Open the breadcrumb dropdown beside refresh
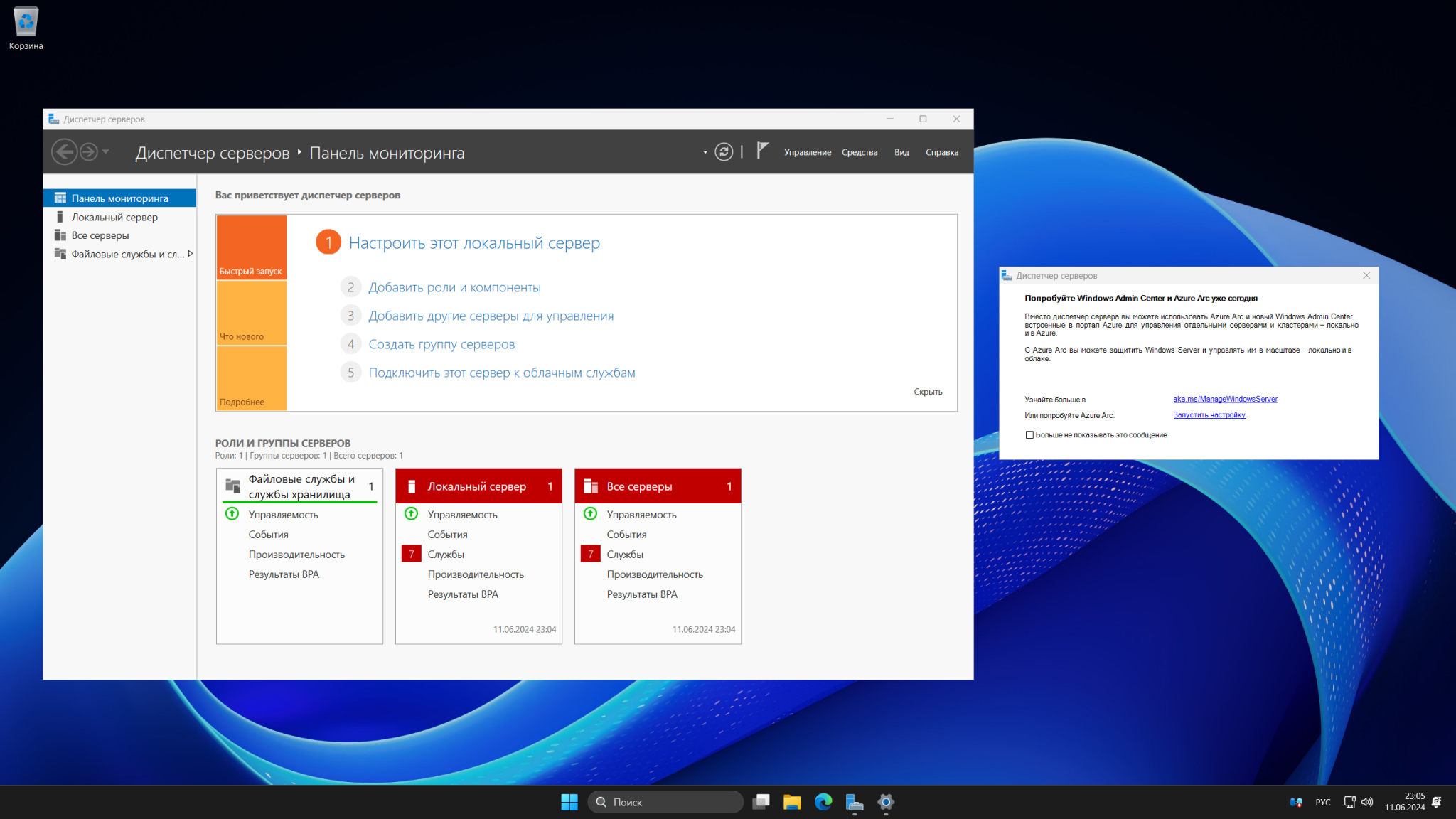 coord(705,152)
